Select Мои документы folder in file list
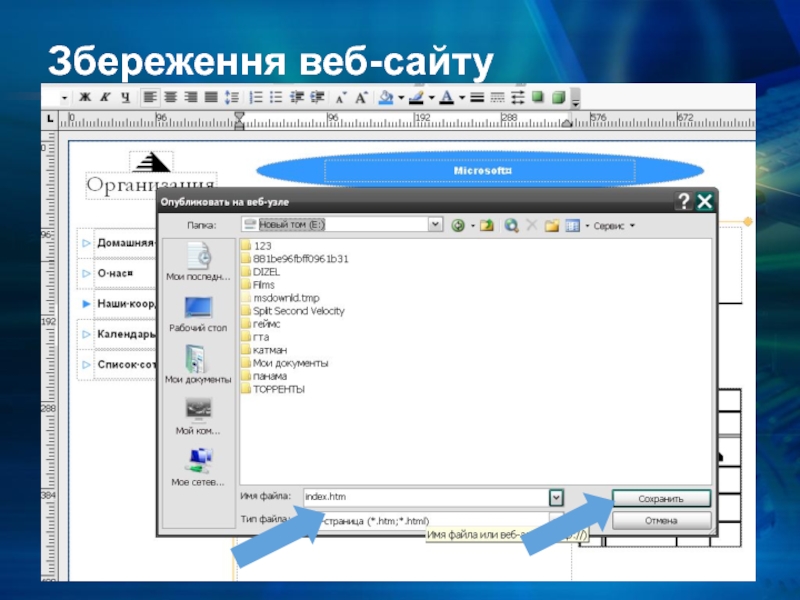Screen dimensions: 800x600 (x=285, y=363)
